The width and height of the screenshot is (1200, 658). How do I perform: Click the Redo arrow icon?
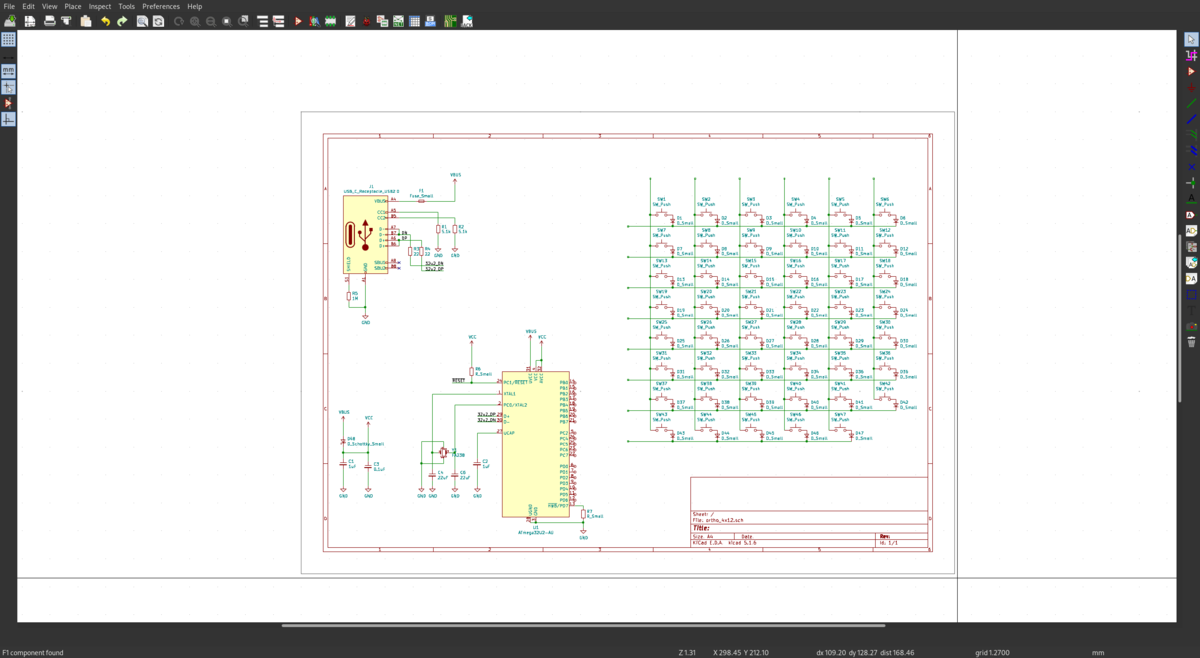122,20
